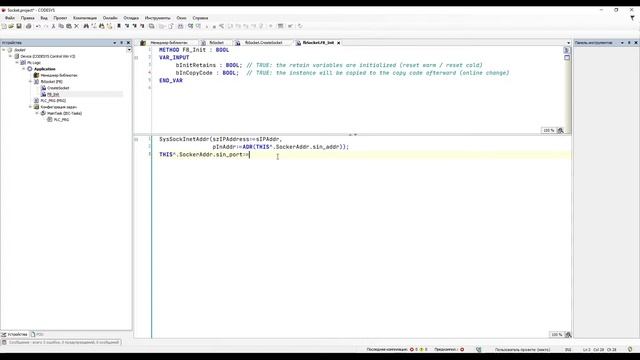This screenshot has width=640, height=360.
Task: Open the Компиляция menu
Action: (85, 18)
